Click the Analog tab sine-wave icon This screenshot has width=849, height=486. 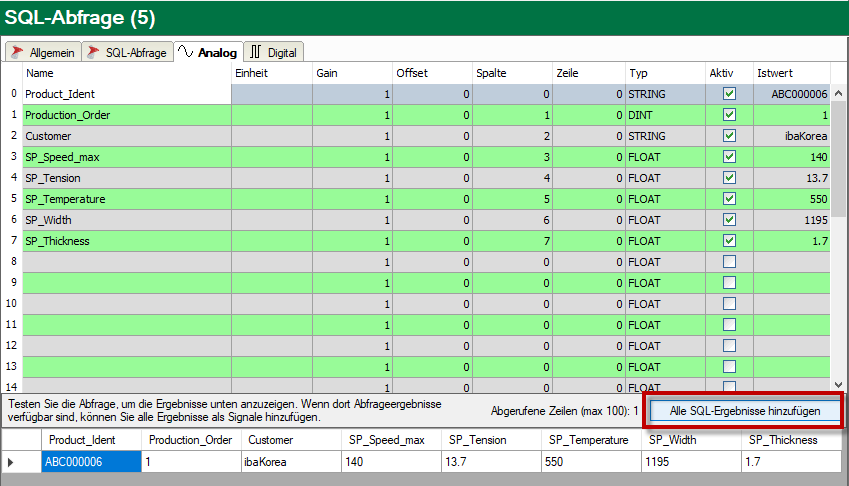point(186,51)
